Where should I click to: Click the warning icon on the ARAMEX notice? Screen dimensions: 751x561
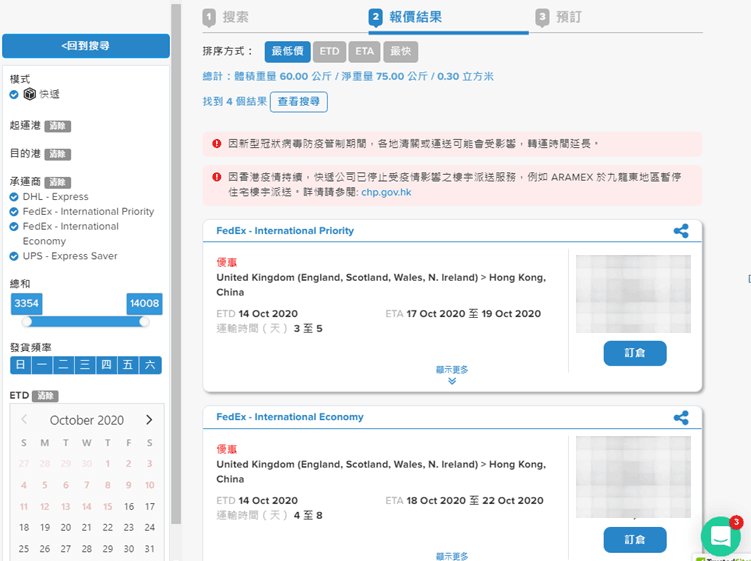pos(216,177)
